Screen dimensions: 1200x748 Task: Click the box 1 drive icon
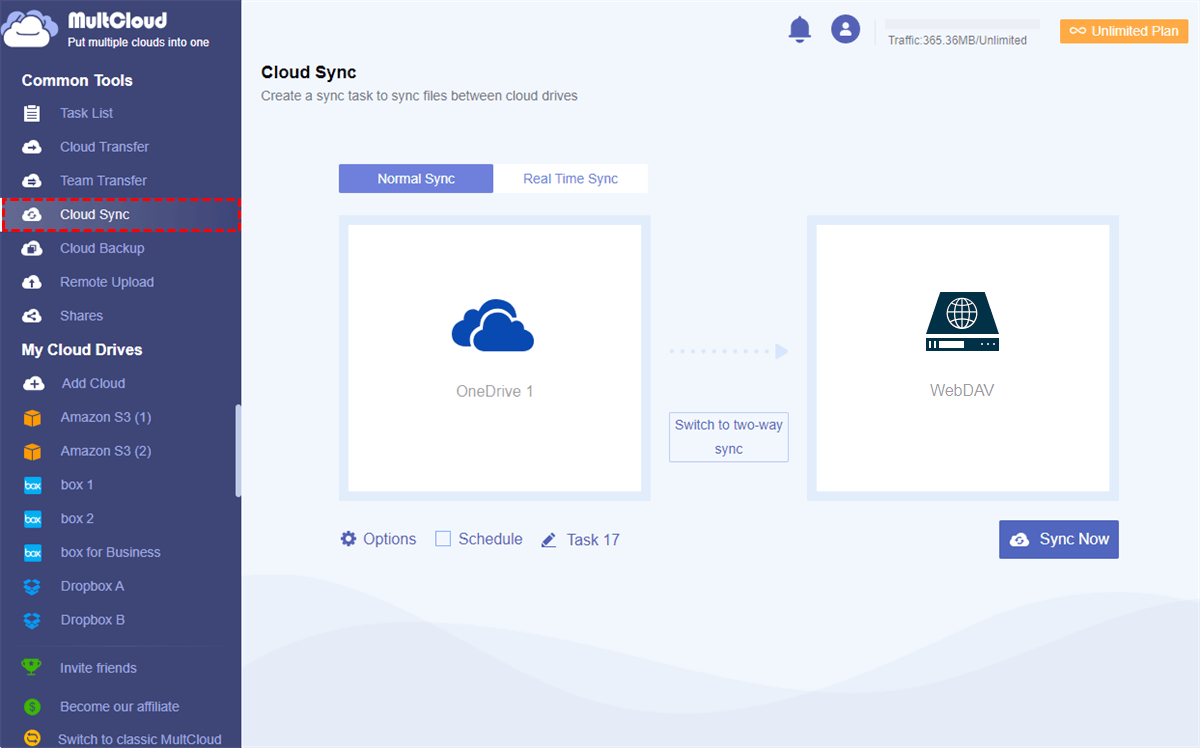pos(32,485)
